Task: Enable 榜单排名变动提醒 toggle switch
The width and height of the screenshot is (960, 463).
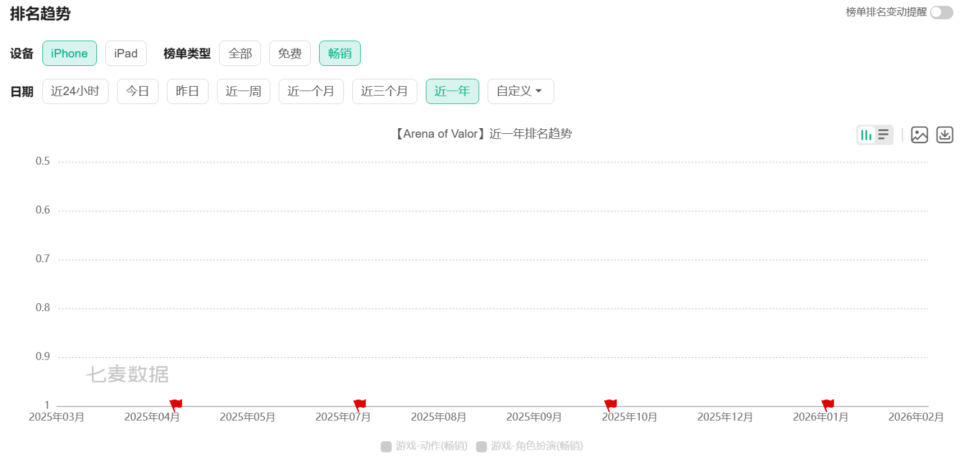Action: [x=941, y=12]
